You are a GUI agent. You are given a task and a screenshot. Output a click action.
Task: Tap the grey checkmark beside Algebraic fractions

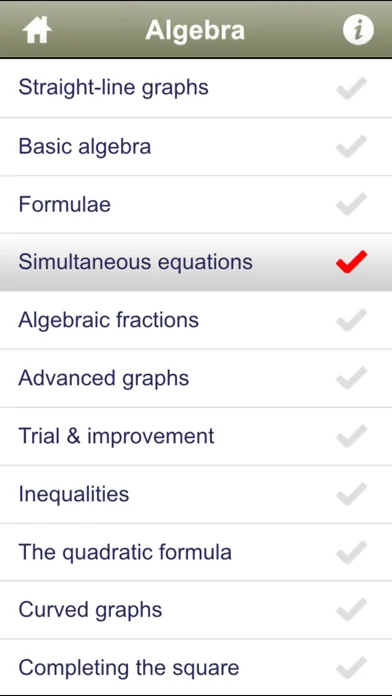352,320
